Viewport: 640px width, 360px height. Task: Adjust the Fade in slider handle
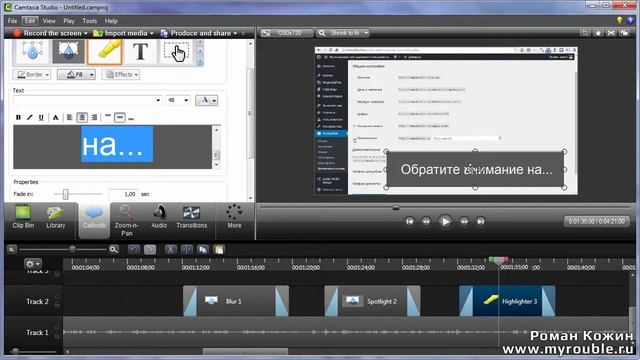tap(65, 194)
